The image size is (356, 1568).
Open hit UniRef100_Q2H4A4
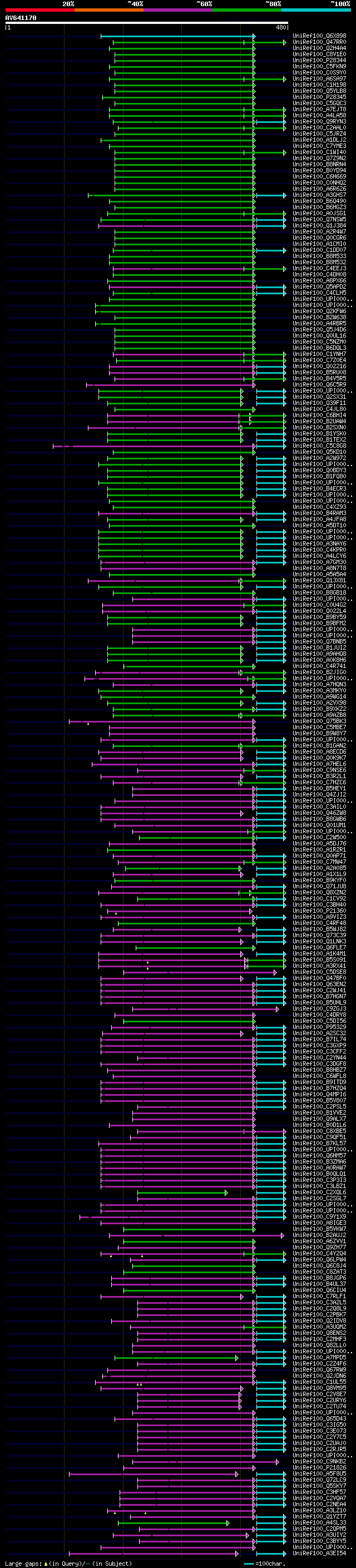(319, 48)
